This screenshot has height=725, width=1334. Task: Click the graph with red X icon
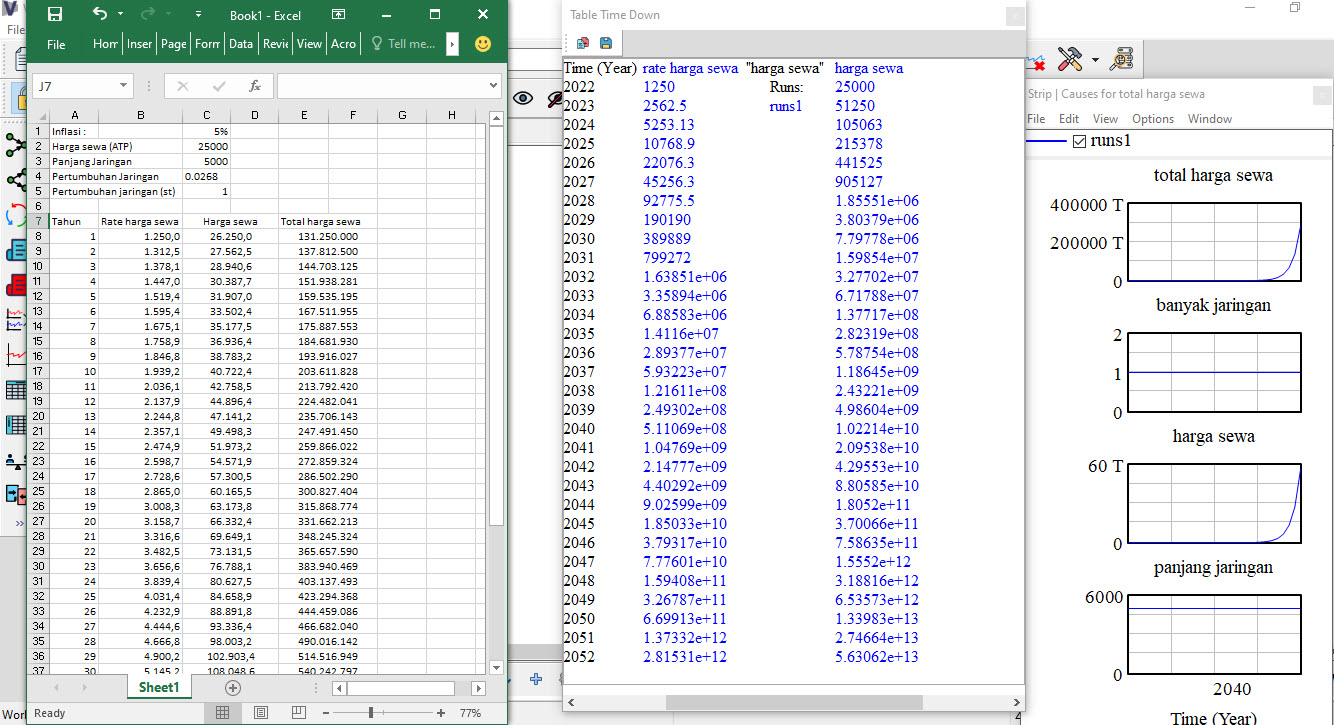point(1036,63)
